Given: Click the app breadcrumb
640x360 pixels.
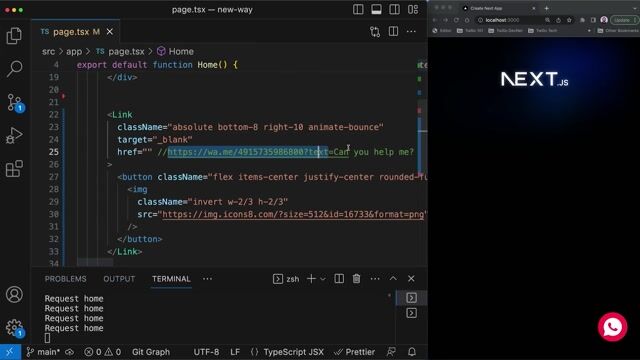Looking at the screenshot, I should (74, 51).
